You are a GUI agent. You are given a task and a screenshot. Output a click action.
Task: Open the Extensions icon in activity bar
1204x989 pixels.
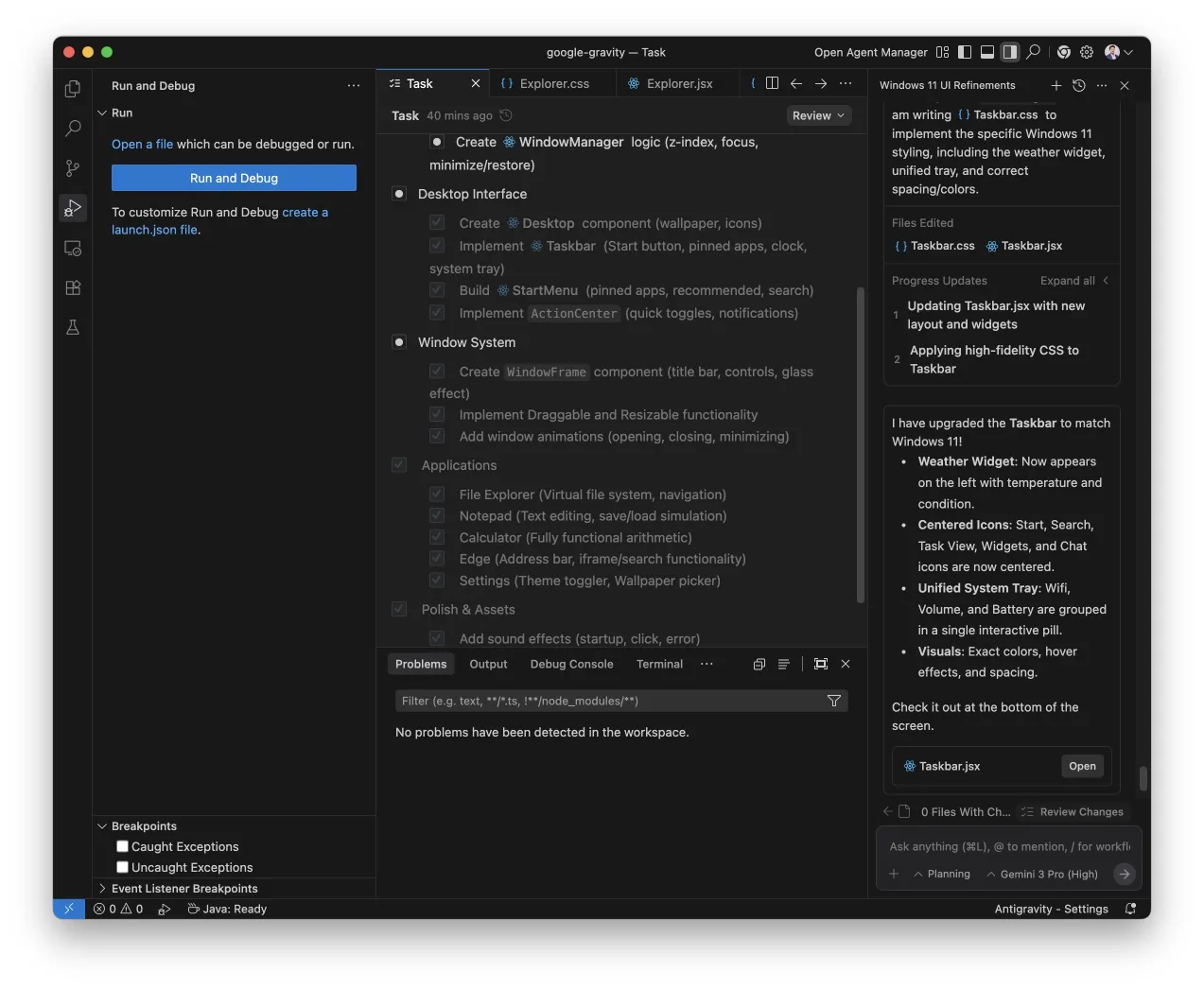coord(73,287)
